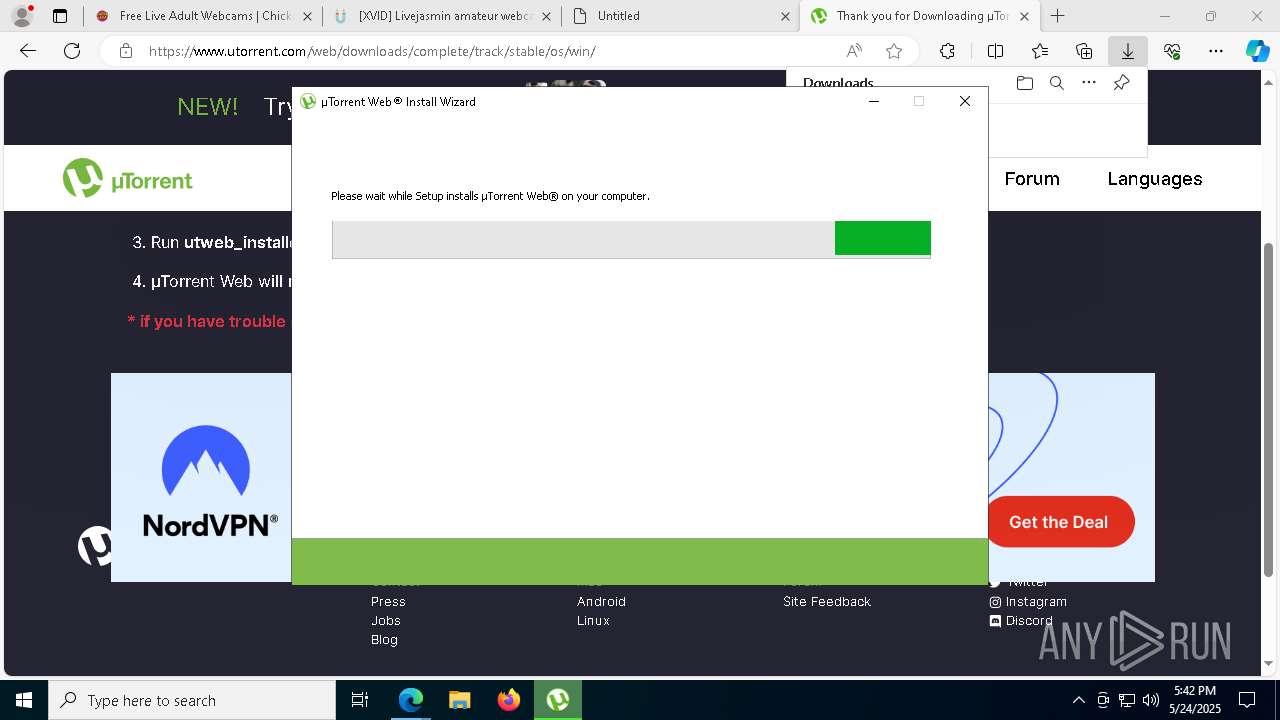Click the NordVPN ad logo
The image size is (1280, 720).
[210, 481]
